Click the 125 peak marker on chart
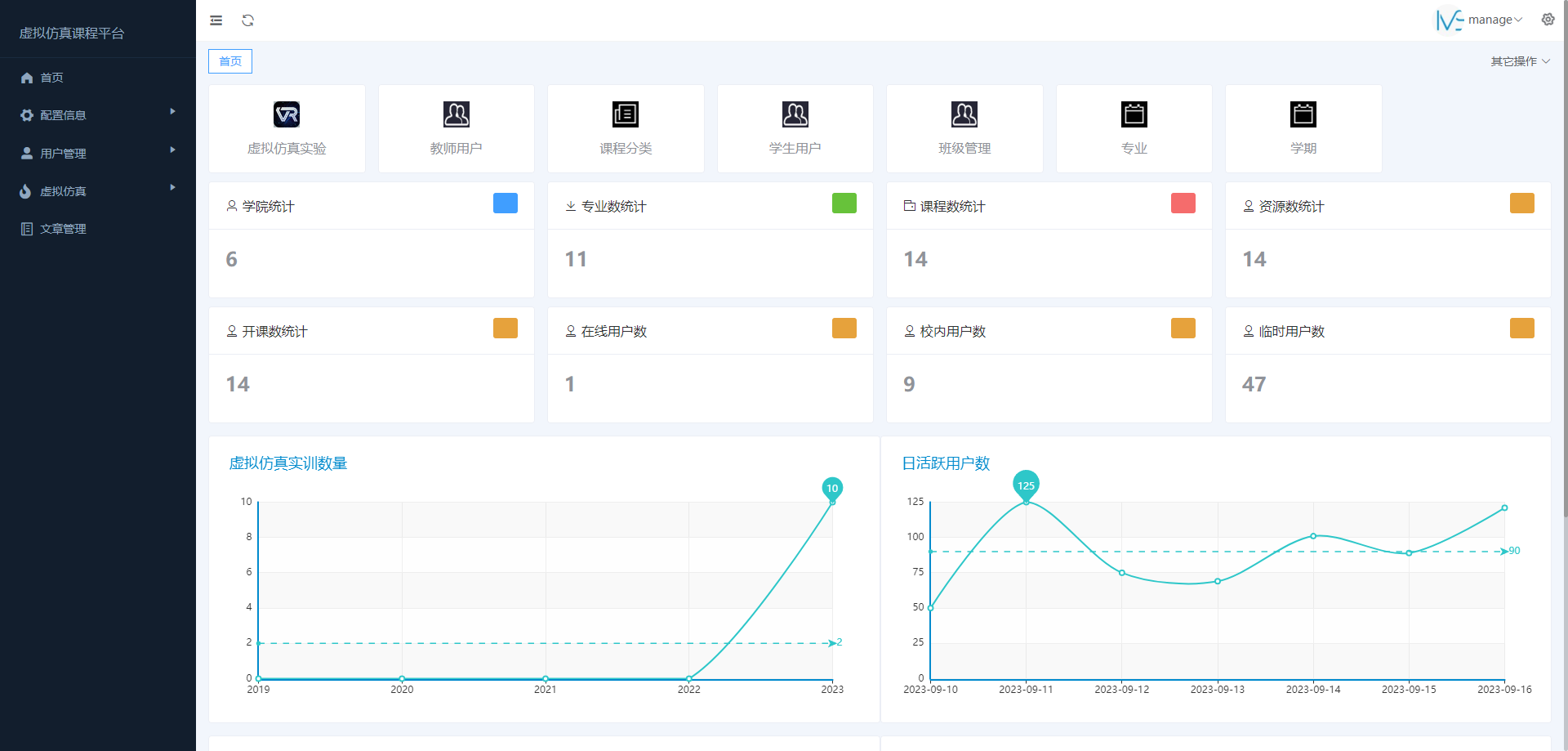1568x751 pixels. [x=1026, y=485]
